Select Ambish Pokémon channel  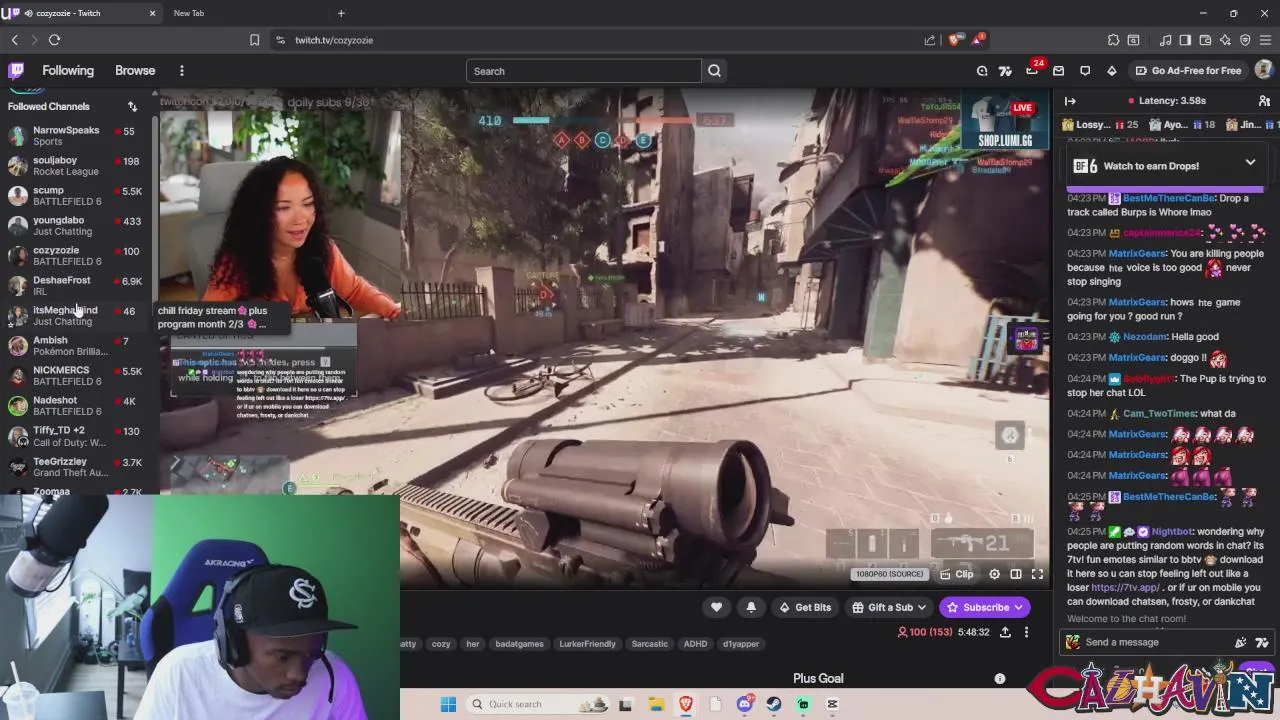click(75, 346)
